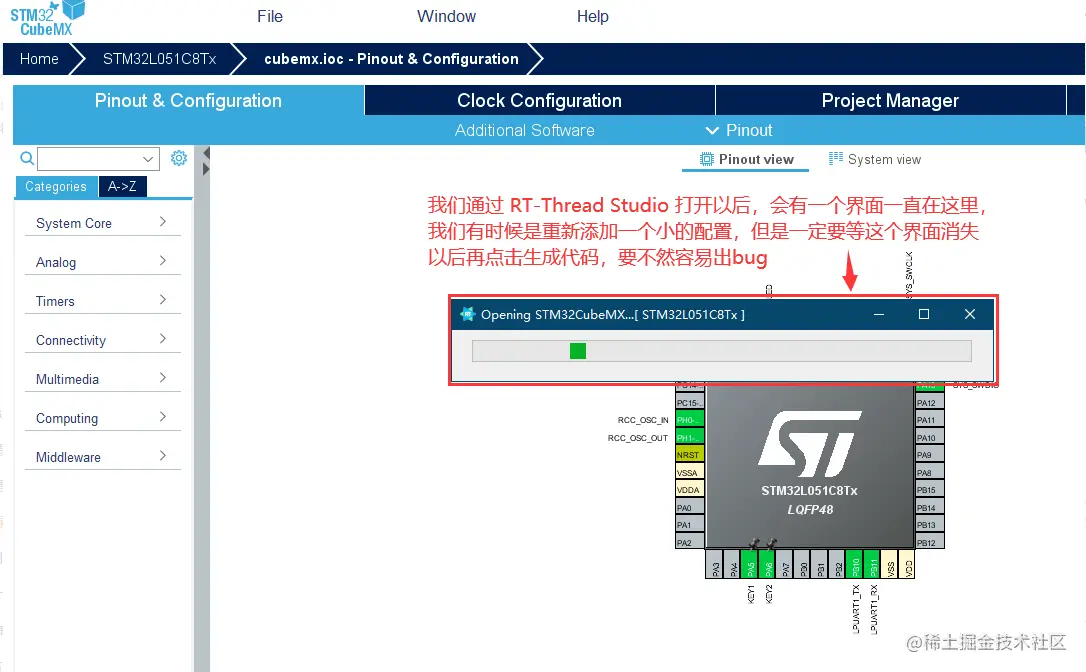
Task: Select pin PA2 on the chip
Action: [689, 542]
